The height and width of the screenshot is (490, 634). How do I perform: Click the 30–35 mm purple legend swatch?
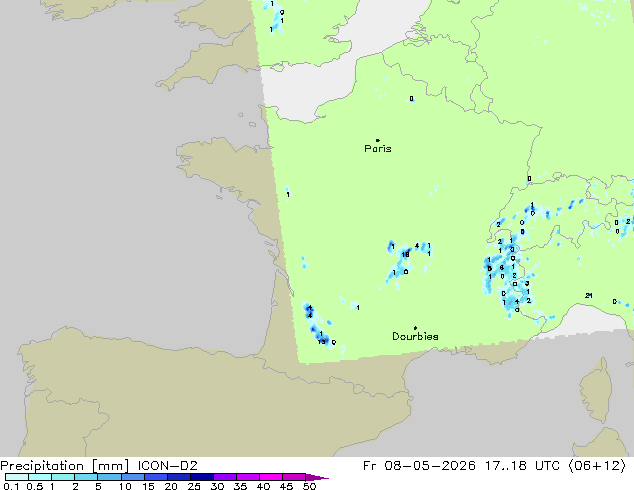click(225, 477)
